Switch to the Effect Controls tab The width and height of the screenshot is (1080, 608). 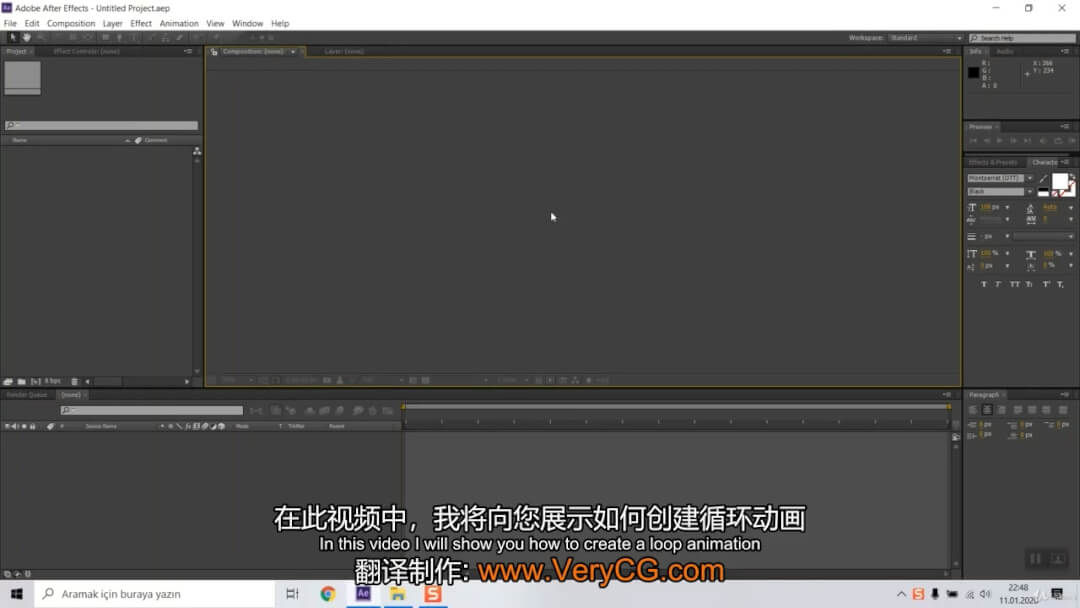coord(87,52)
